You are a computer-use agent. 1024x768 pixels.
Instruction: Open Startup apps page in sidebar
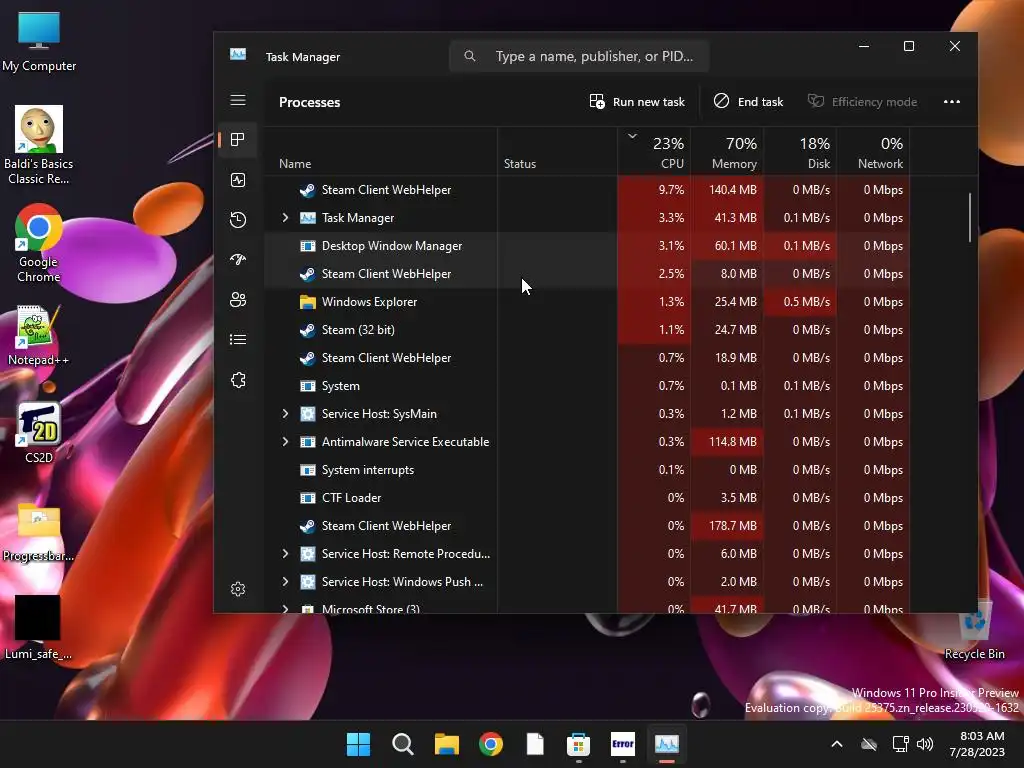pos(238,259)
